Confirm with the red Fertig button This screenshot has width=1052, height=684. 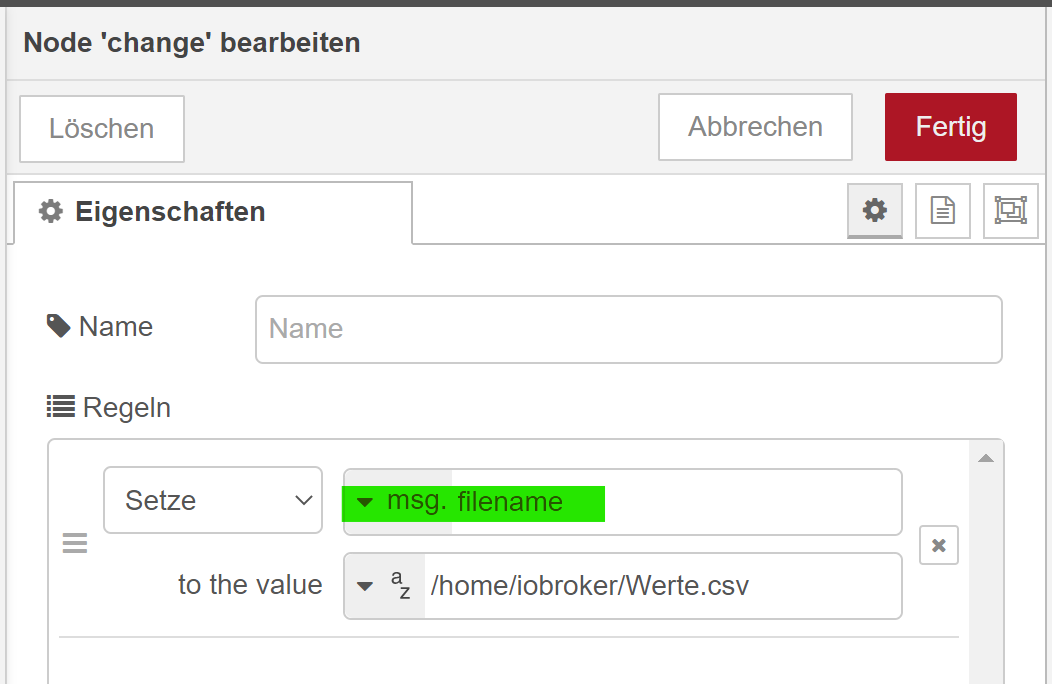point(950,127)
